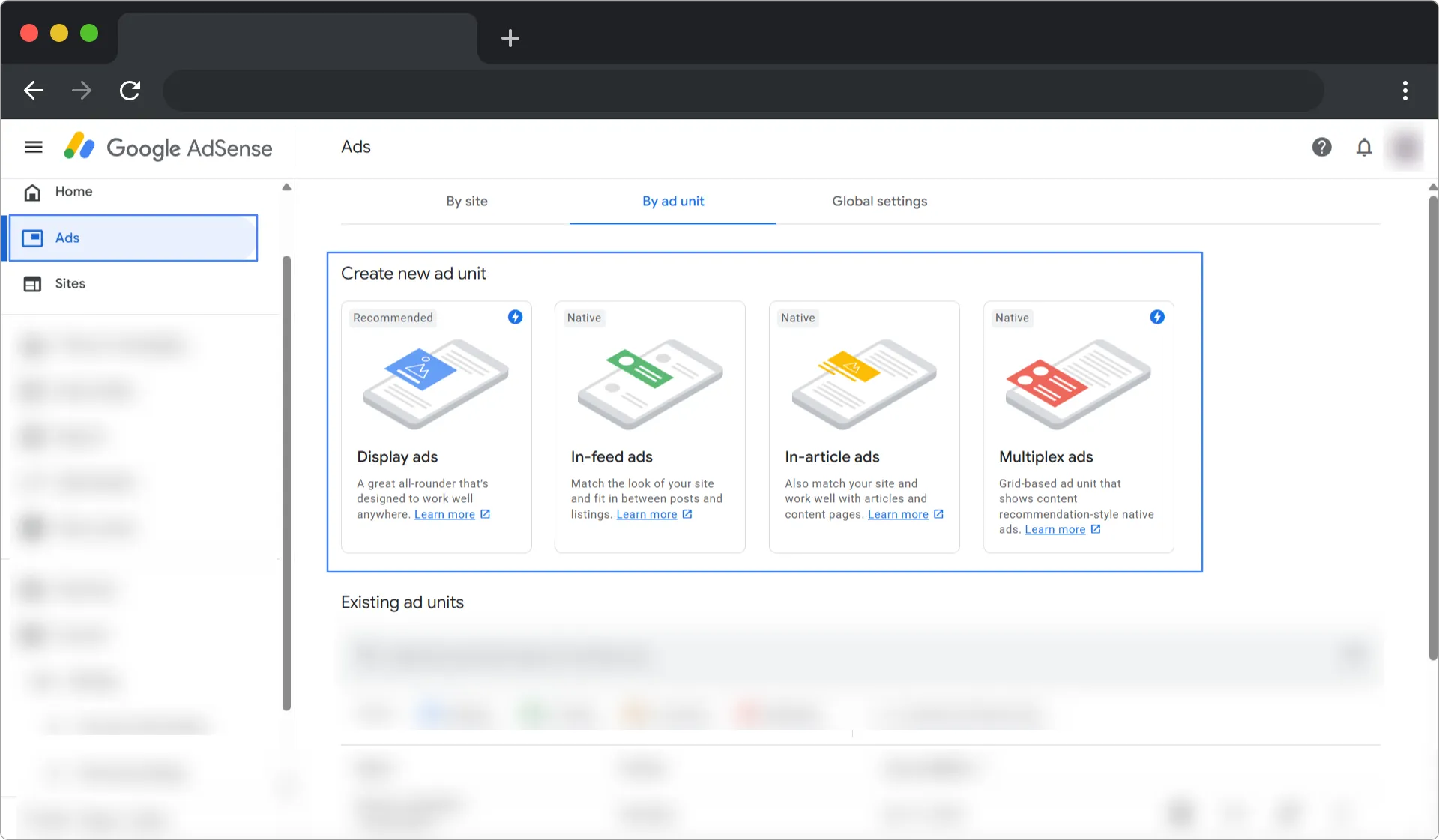The width and height of the screenshot is (1439, 840).
Task: Open the Sites section icon
Action: (x=32, y=284)
